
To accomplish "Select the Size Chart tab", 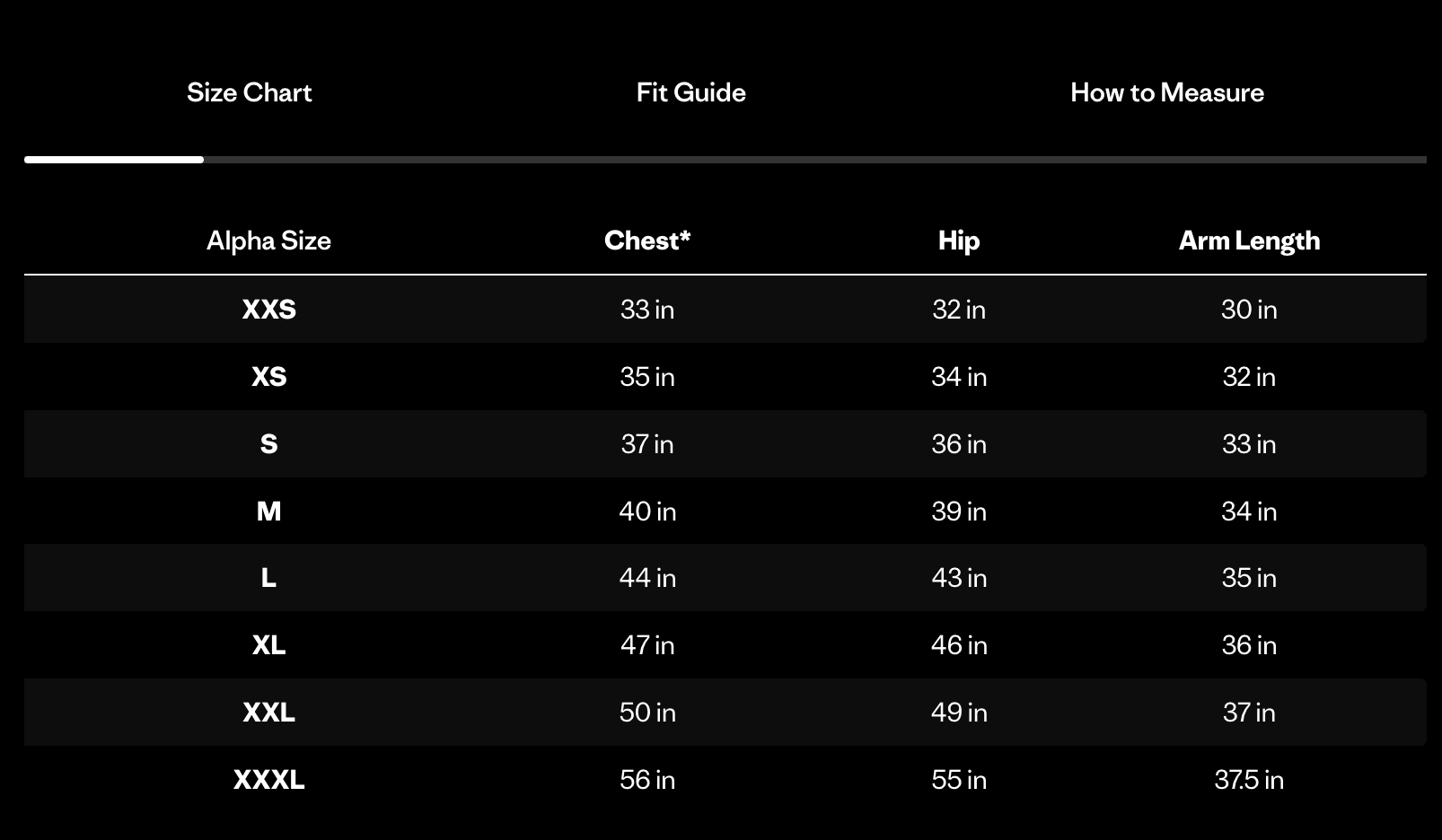I will click(249, 92).
